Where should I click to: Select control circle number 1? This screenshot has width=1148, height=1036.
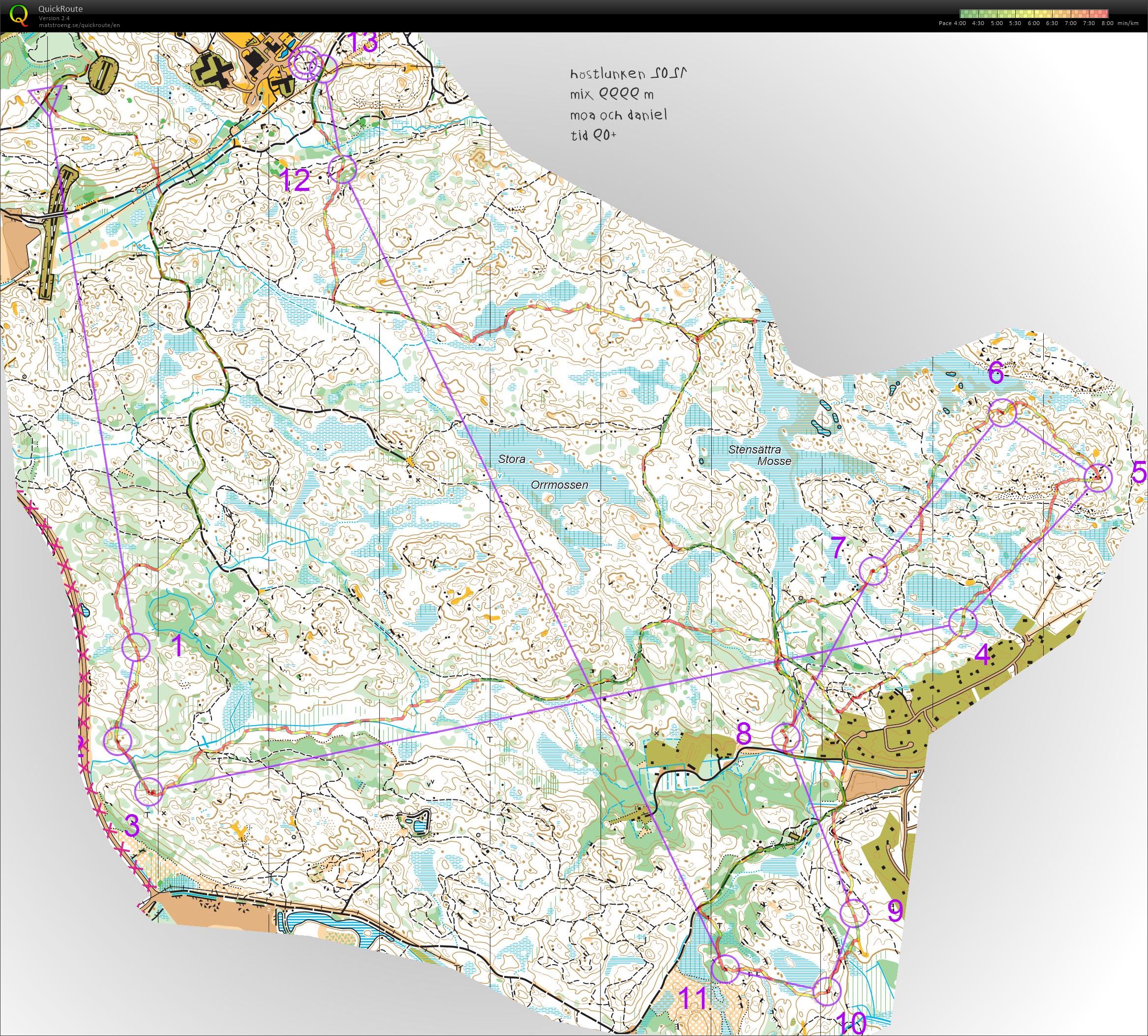[136, 647]
